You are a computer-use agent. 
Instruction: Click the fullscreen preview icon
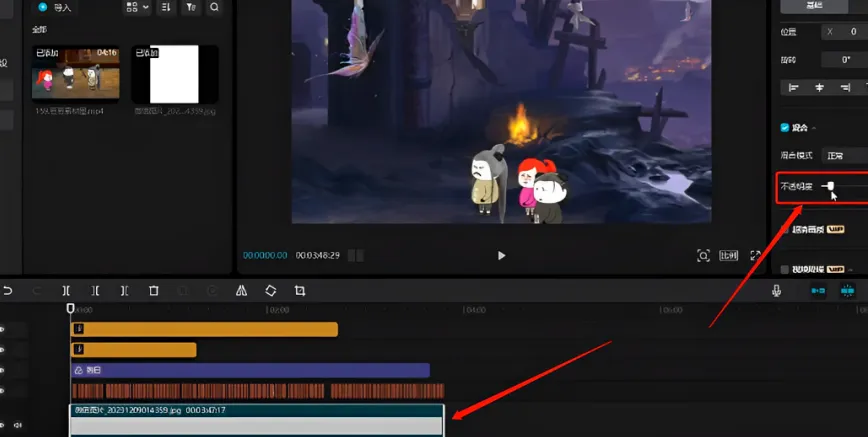(756, 255)
